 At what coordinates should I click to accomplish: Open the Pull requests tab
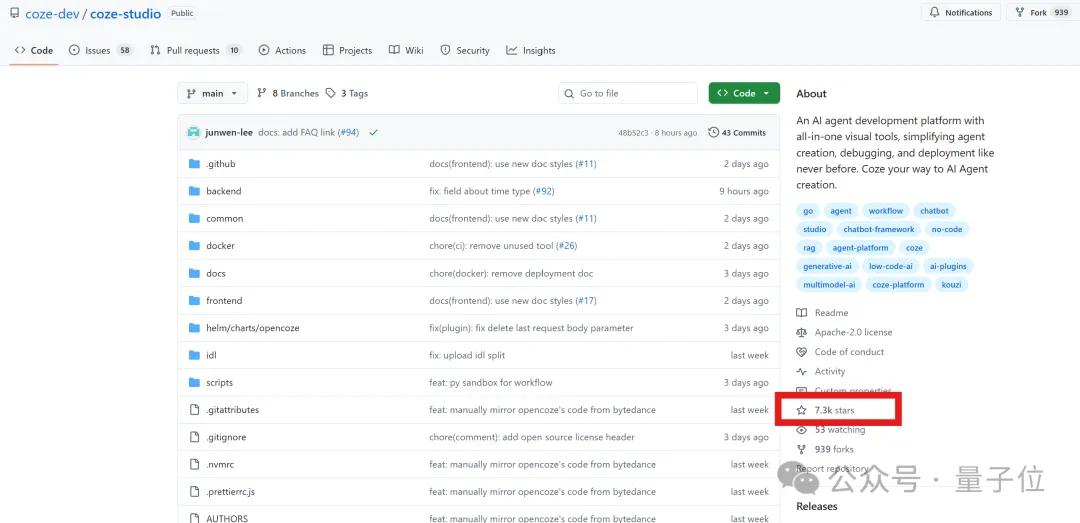pyautogui.click(x=195, y=50)
